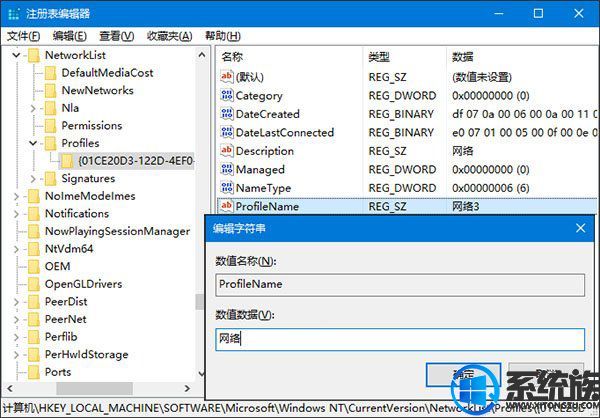The width and height of the screenshot is (600, 418).
Task: Open the 文件(F) menu
Action: [x=23, y=36]
